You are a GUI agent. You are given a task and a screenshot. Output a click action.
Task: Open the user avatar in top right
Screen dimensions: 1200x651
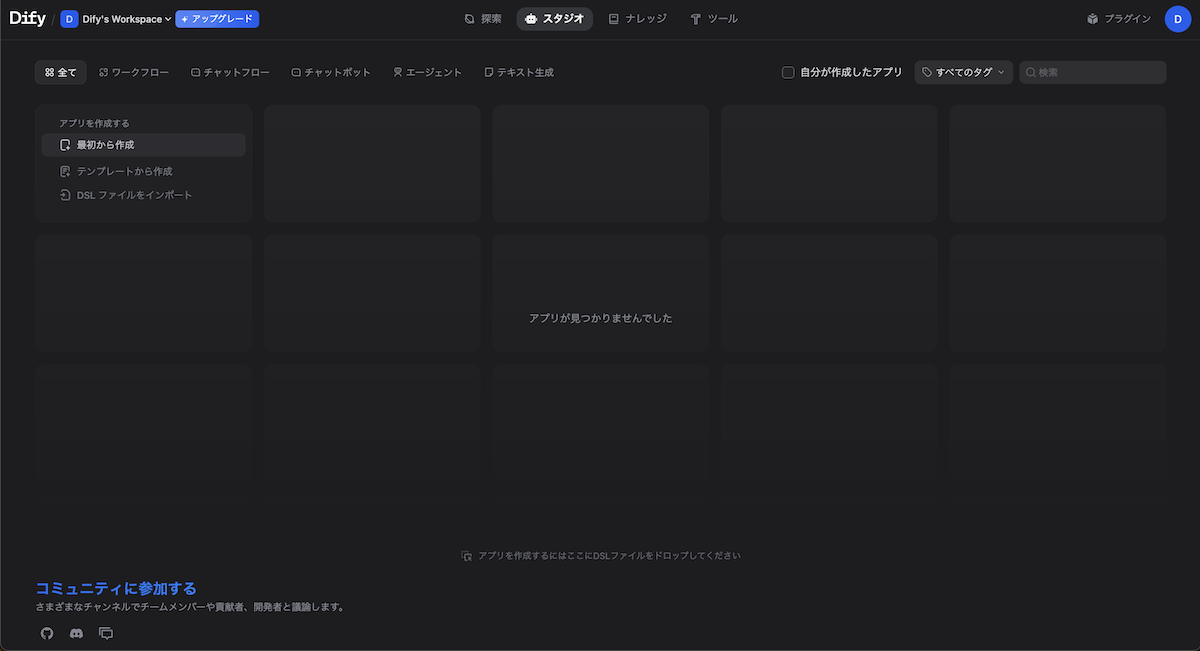[1177, 19]
